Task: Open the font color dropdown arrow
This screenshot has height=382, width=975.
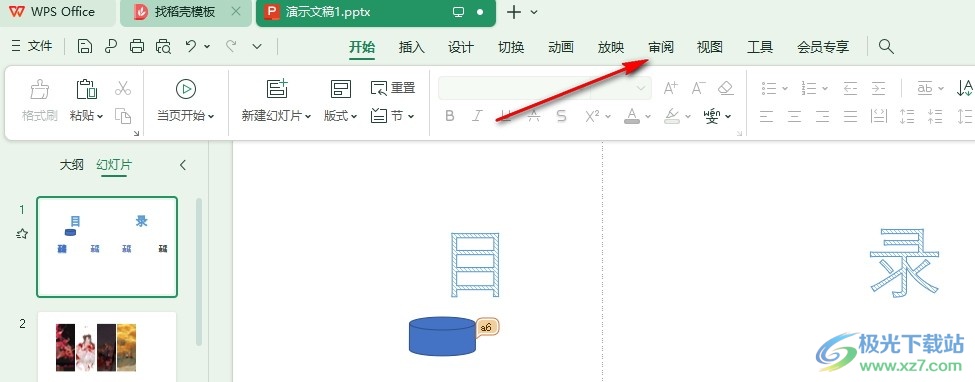Action: pyautogui.click(x=648, y=116)
